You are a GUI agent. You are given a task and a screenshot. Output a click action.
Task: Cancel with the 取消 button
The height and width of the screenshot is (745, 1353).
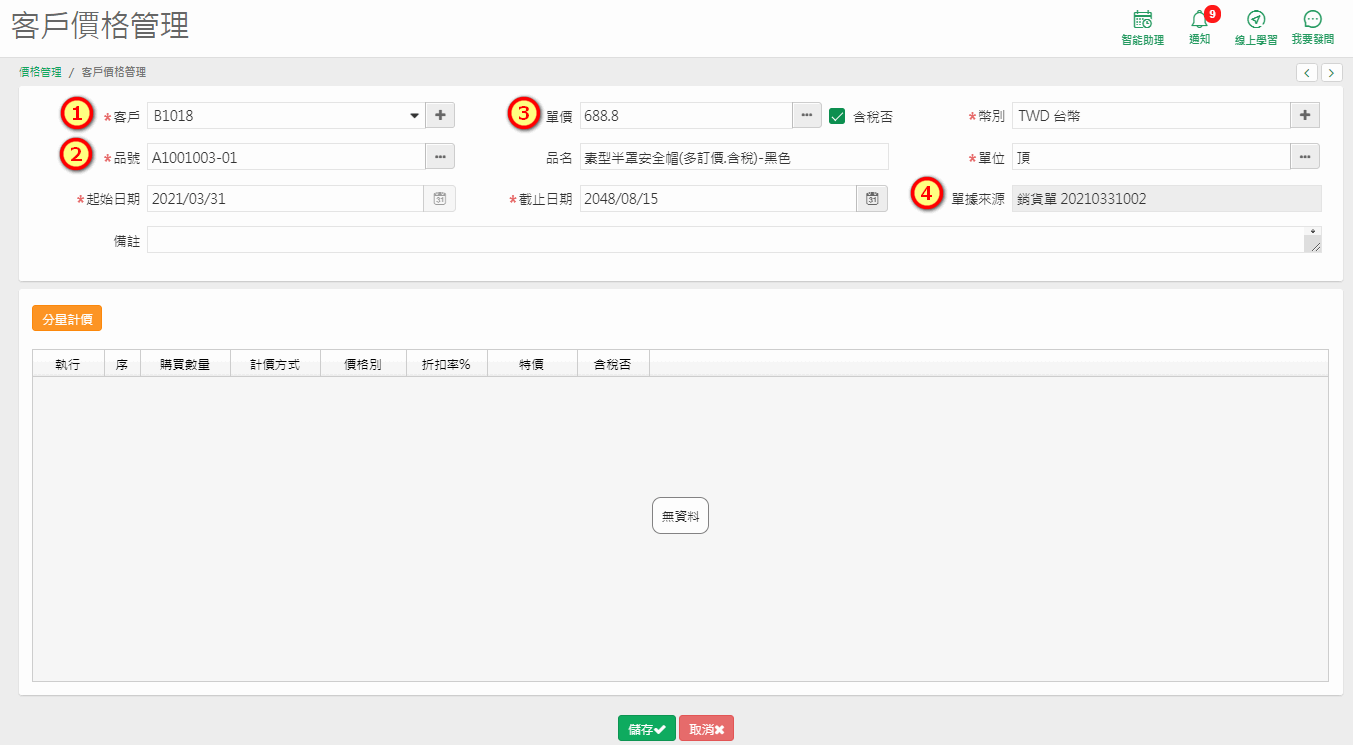click(x=706, y=730)
